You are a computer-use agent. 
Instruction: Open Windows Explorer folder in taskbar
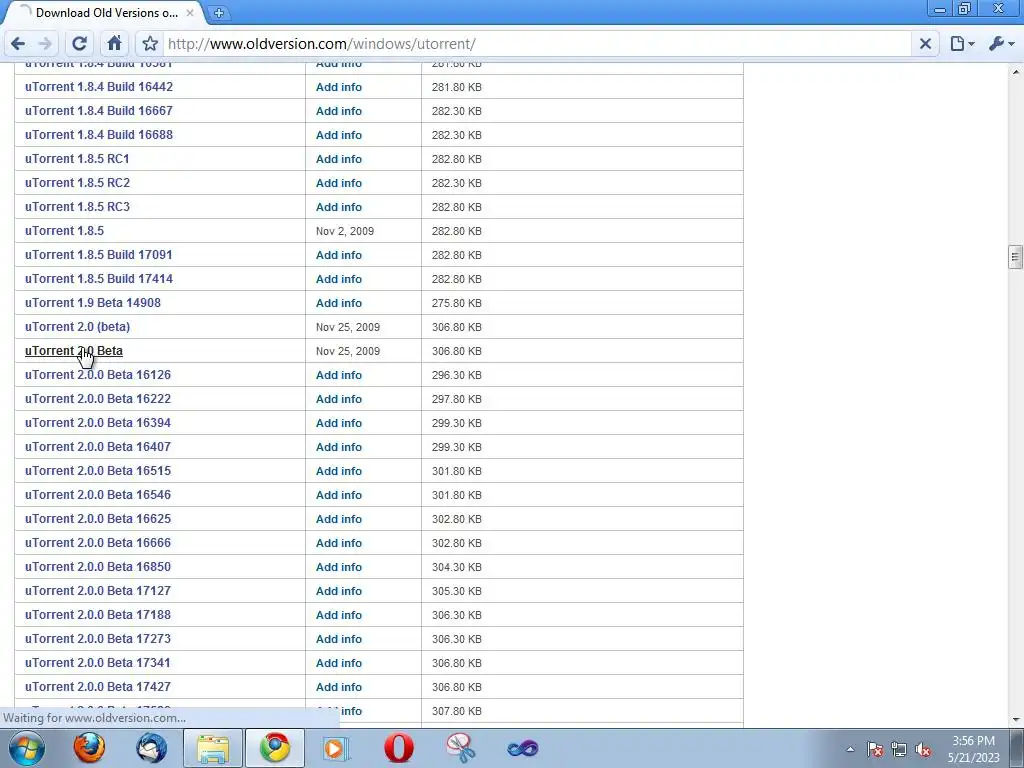(214, 748)
